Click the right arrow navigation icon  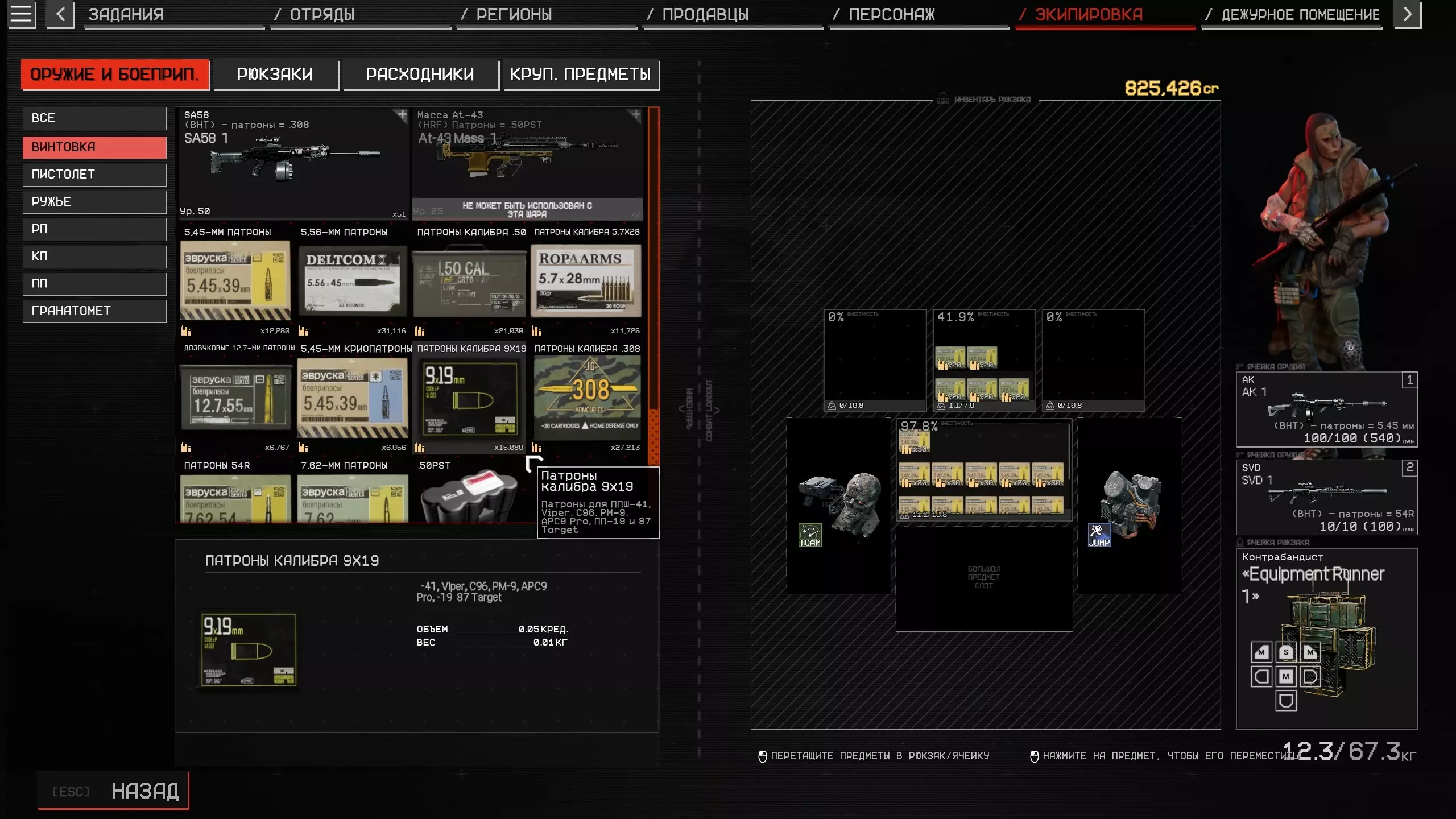tap(1407, 14)
